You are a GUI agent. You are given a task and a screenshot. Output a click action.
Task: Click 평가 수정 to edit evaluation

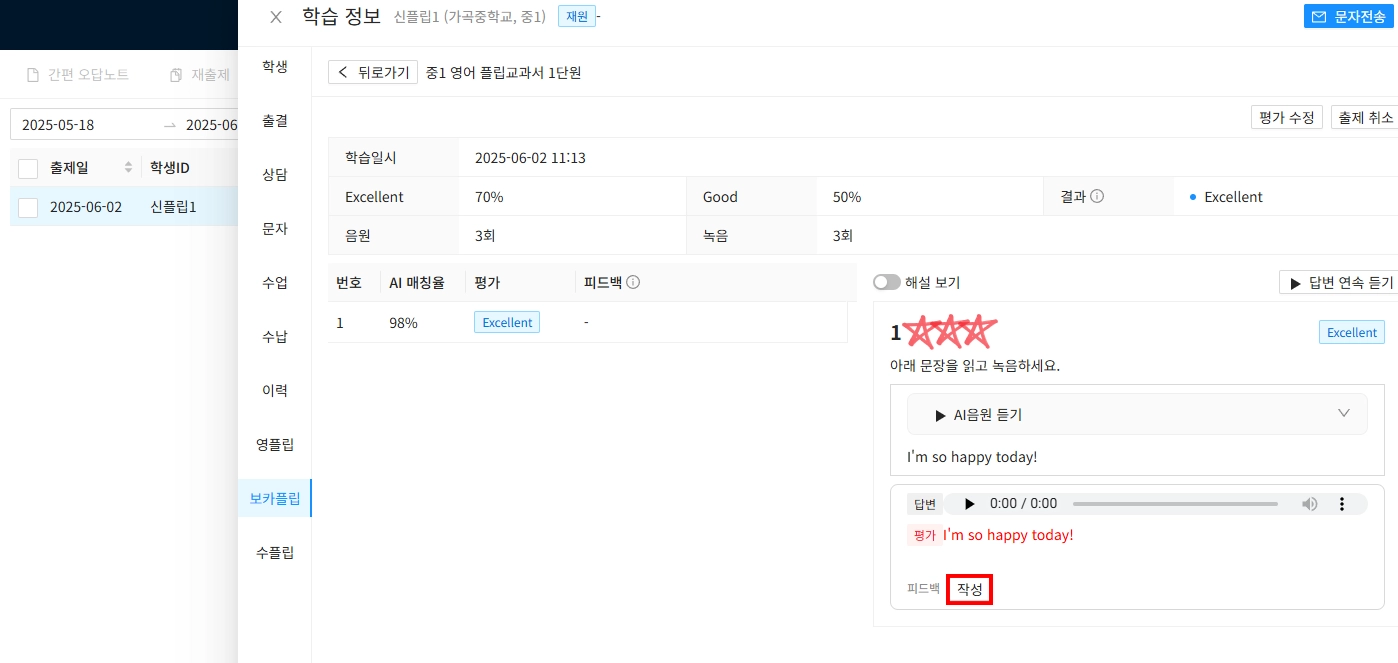coord(1287,117)
